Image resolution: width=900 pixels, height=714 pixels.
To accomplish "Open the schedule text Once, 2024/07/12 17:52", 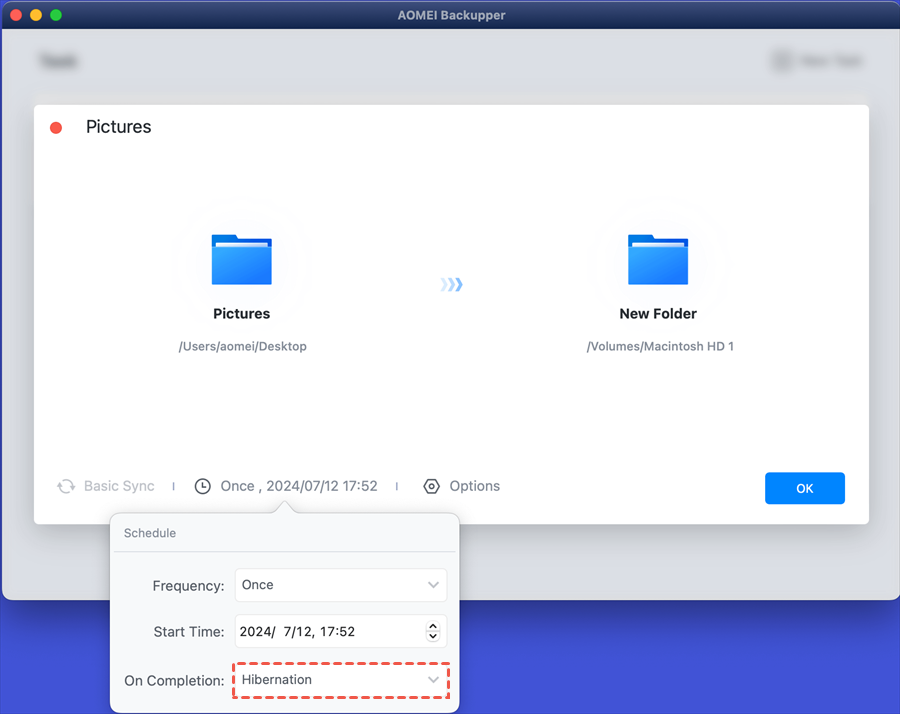I will point(299,486).
